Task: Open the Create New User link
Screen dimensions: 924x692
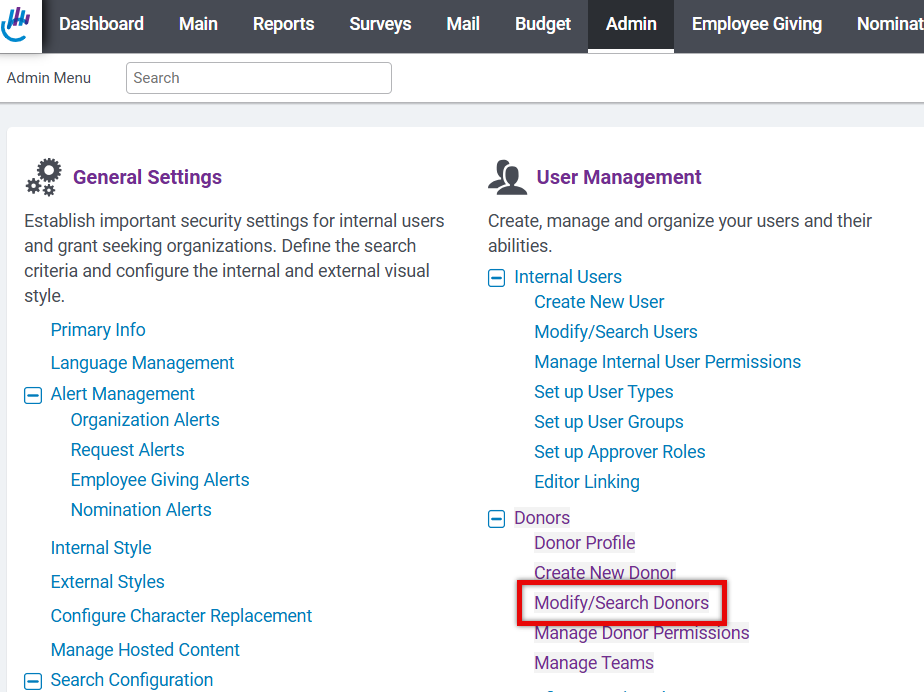Action: point(599,302)
